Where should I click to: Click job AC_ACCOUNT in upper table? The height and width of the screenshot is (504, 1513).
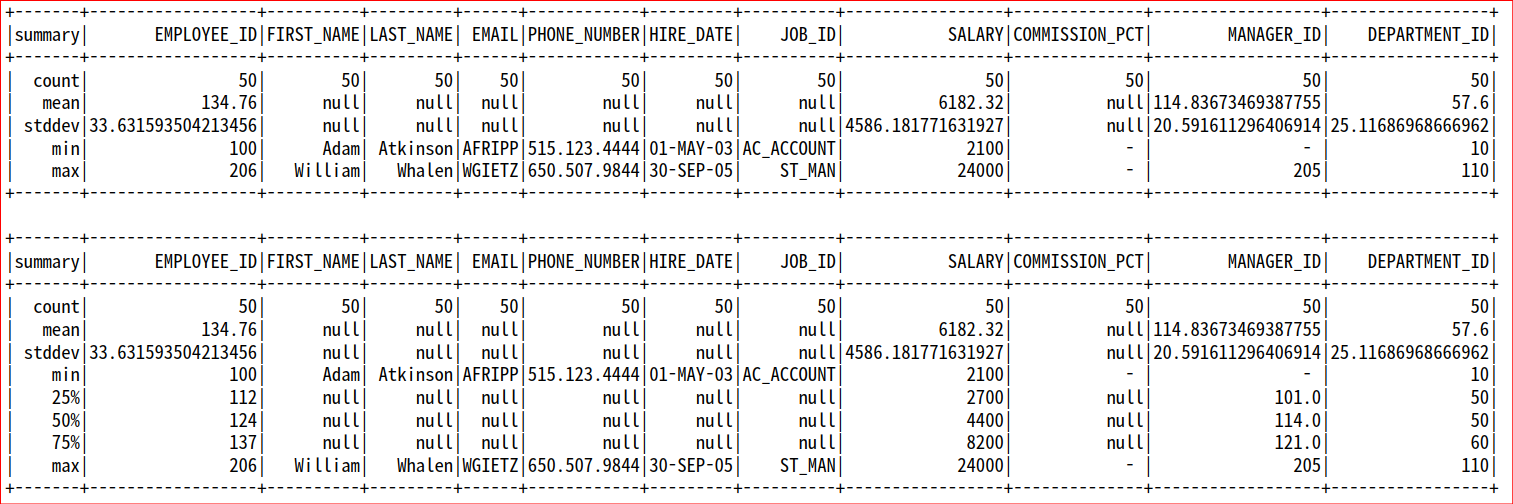[789, 148]
